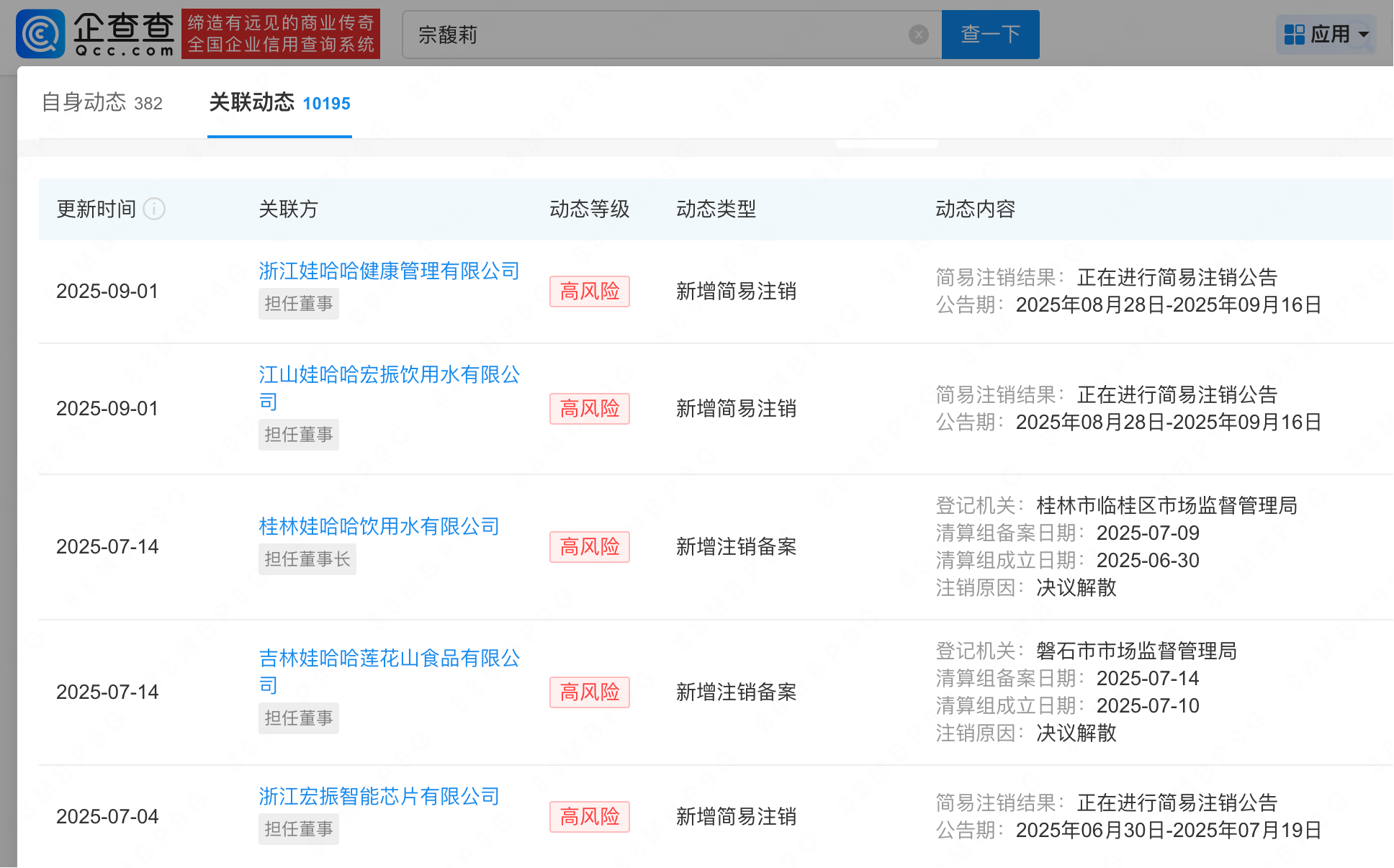Open 浙江宏振智能芯片有限公司 company link
The width and height of the screenshot is (1394, 868).
tap(379, 797)
